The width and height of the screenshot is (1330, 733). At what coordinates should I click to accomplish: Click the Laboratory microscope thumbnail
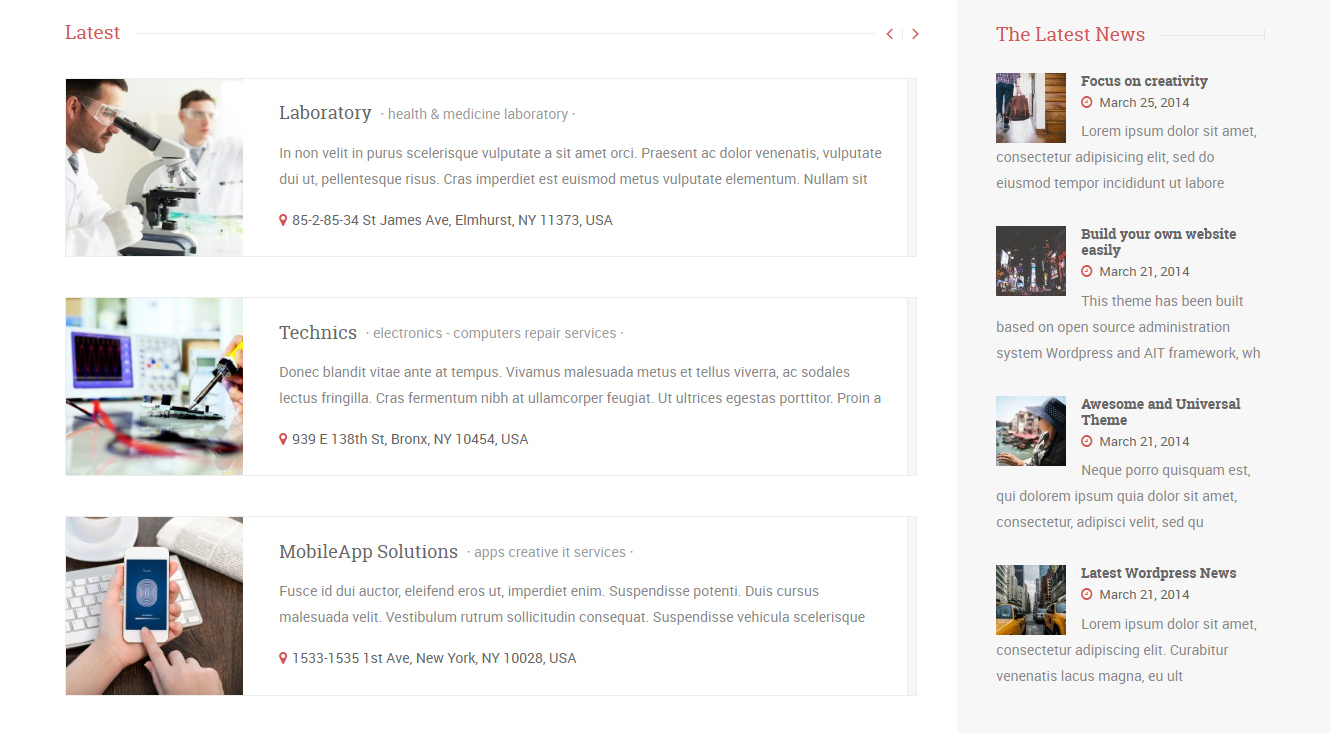coord(154,168)
